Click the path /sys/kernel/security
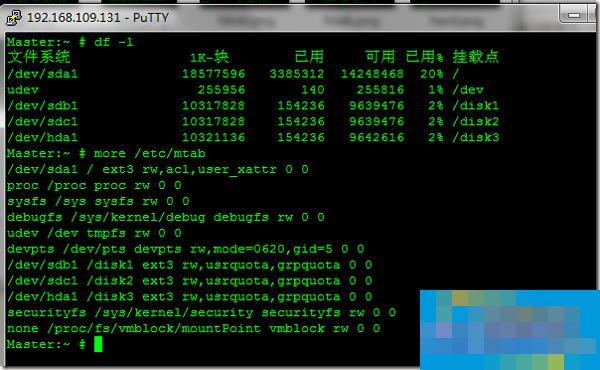The width and height of the screenshot is (600, 370). 174,313
